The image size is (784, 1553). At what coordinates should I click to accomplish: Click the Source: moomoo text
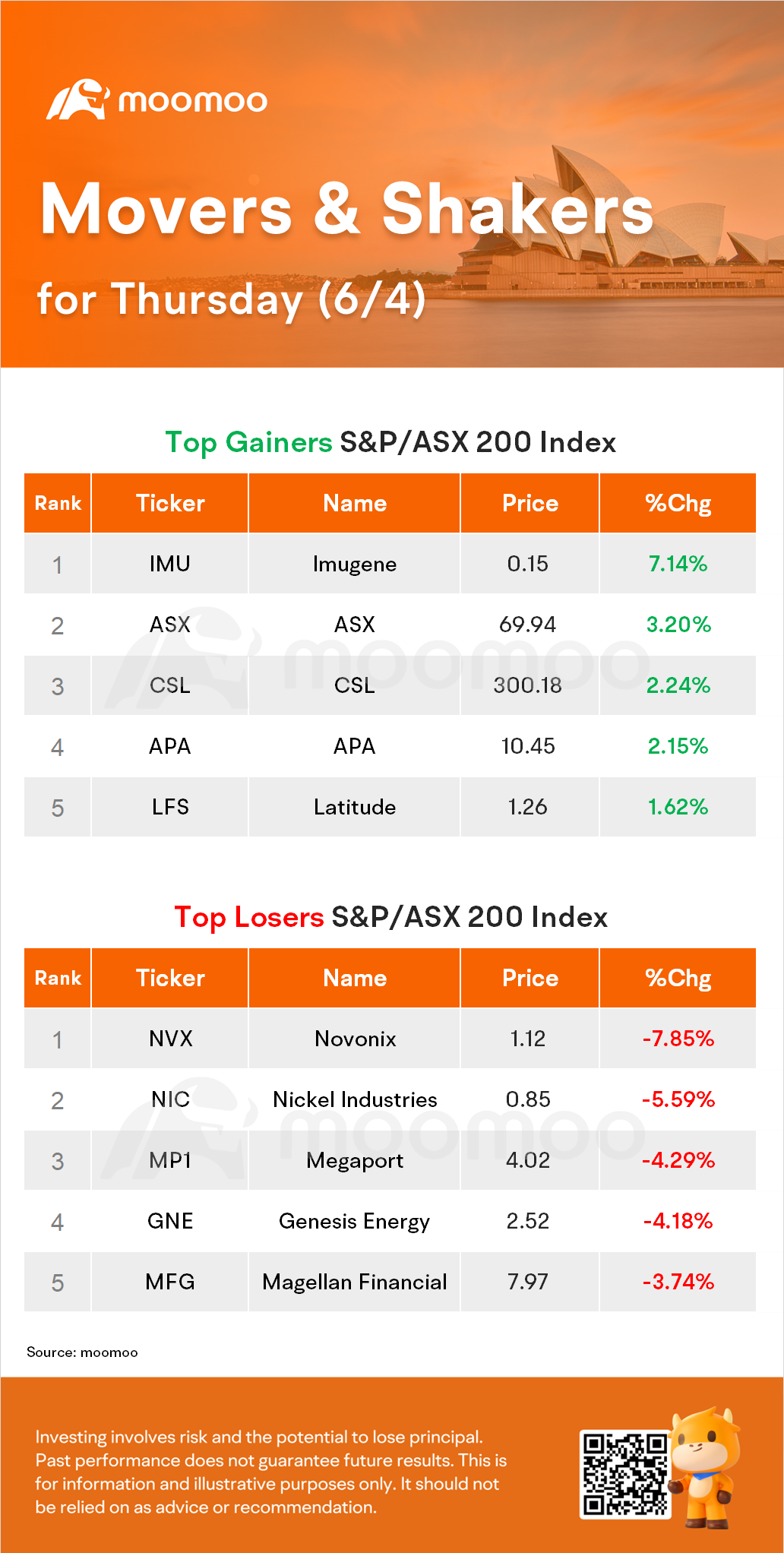point(82,1352)
